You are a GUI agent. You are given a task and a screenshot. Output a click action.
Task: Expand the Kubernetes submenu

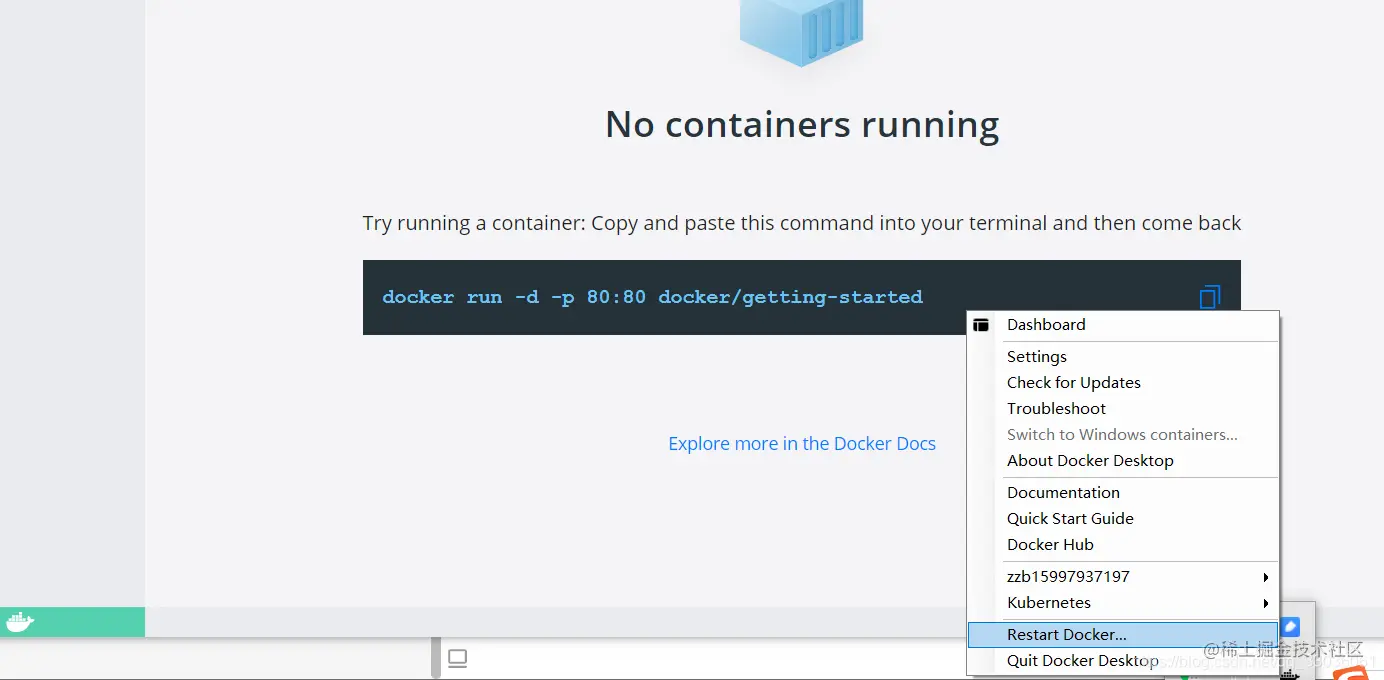click(x=1123, y=603)
